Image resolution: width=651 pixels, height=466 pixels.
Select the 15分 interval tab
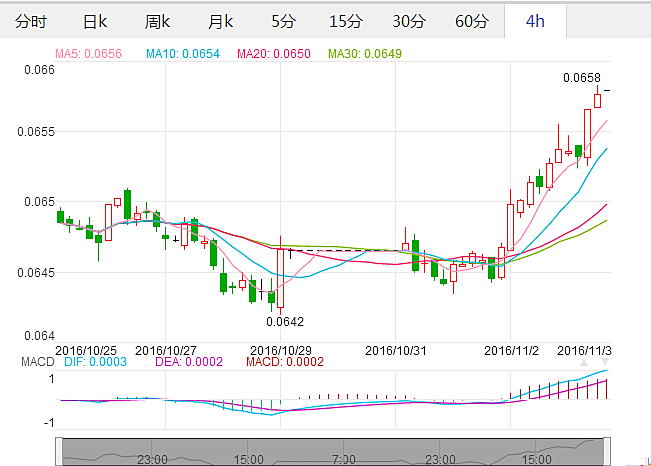coord(345,20)
